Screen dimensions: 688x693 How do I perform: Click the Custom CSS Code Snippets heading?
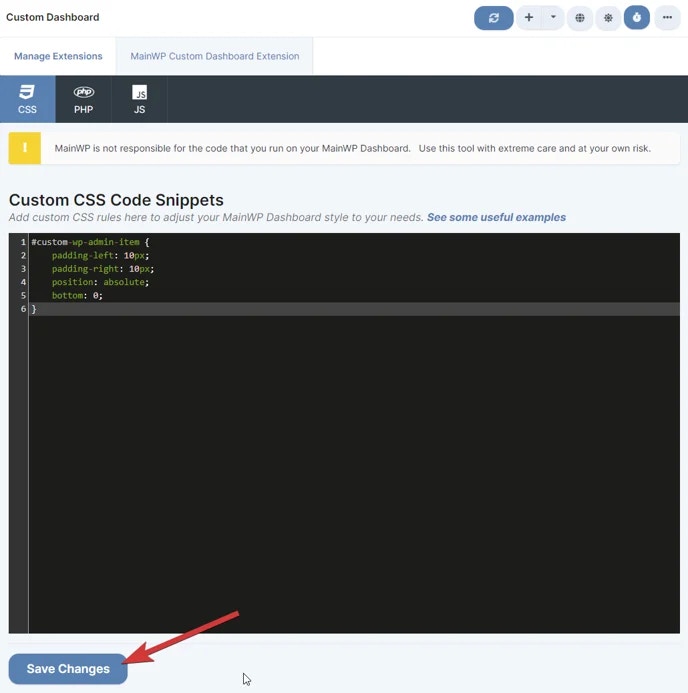click(116, 200)
